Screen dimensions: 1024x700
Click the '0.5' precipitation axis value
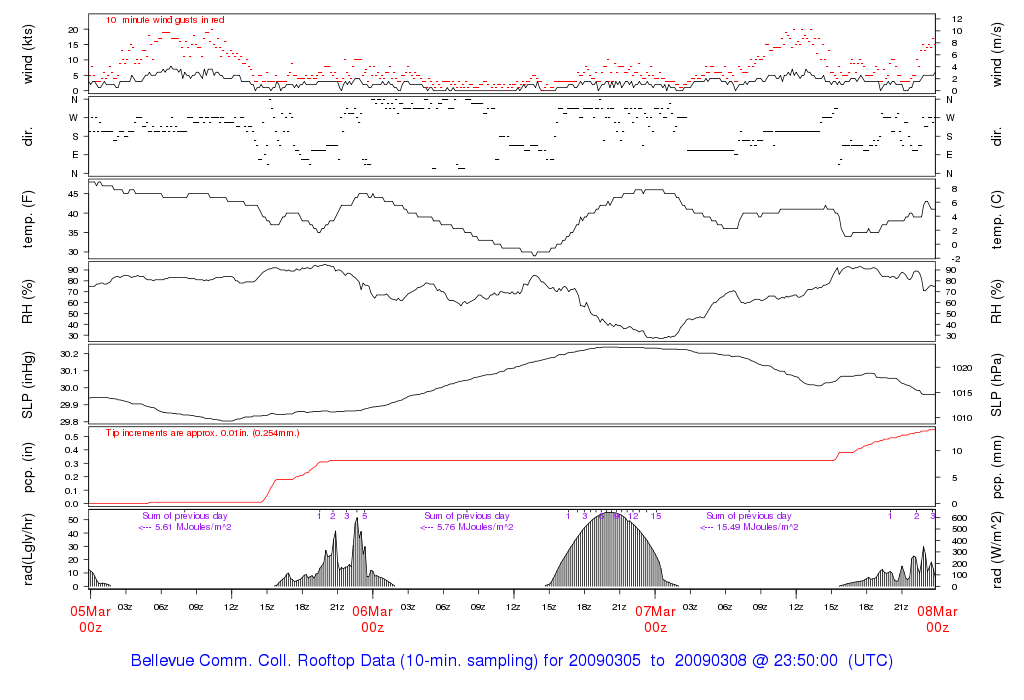[72, 436]
